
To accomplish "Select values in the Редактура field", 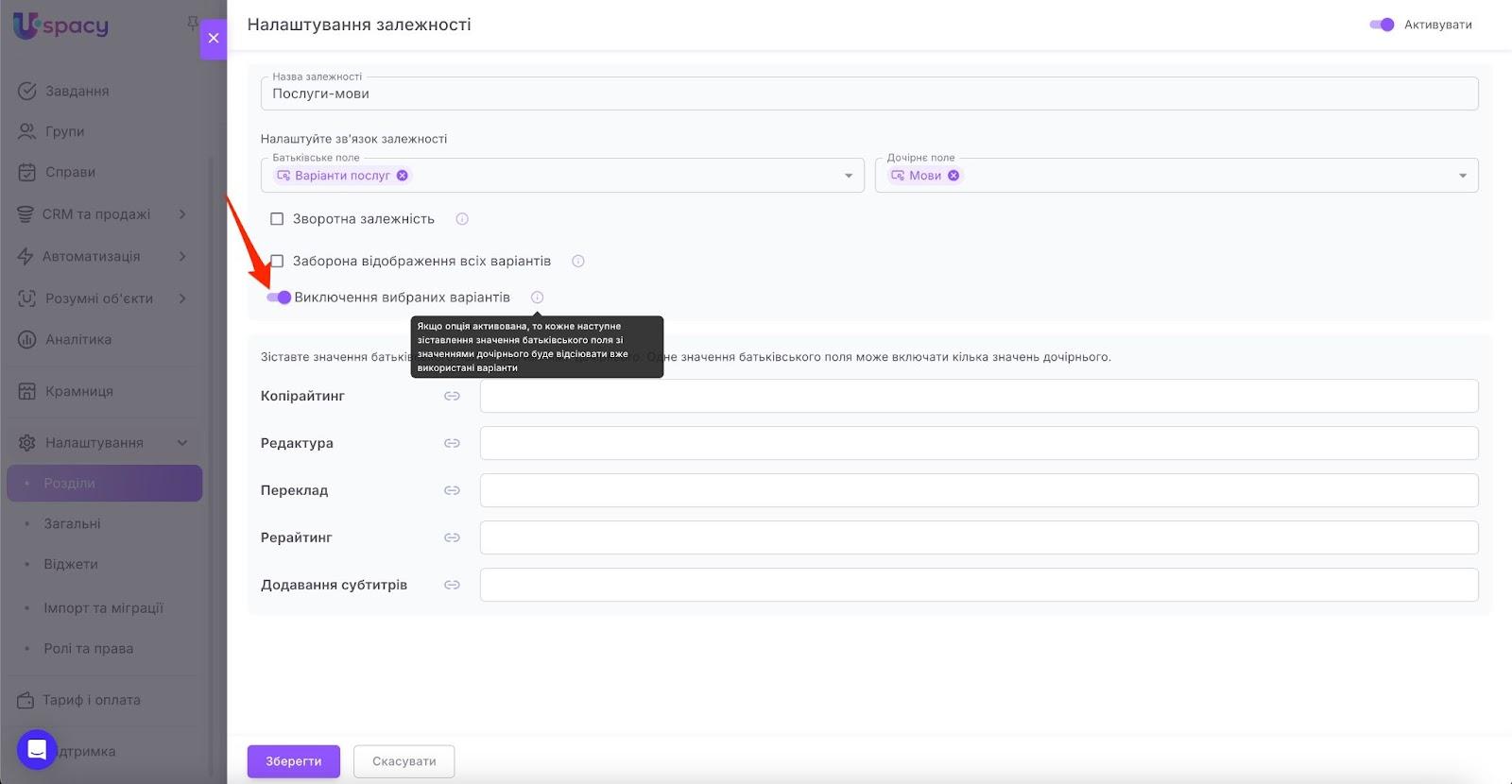I will pos(979,443).
